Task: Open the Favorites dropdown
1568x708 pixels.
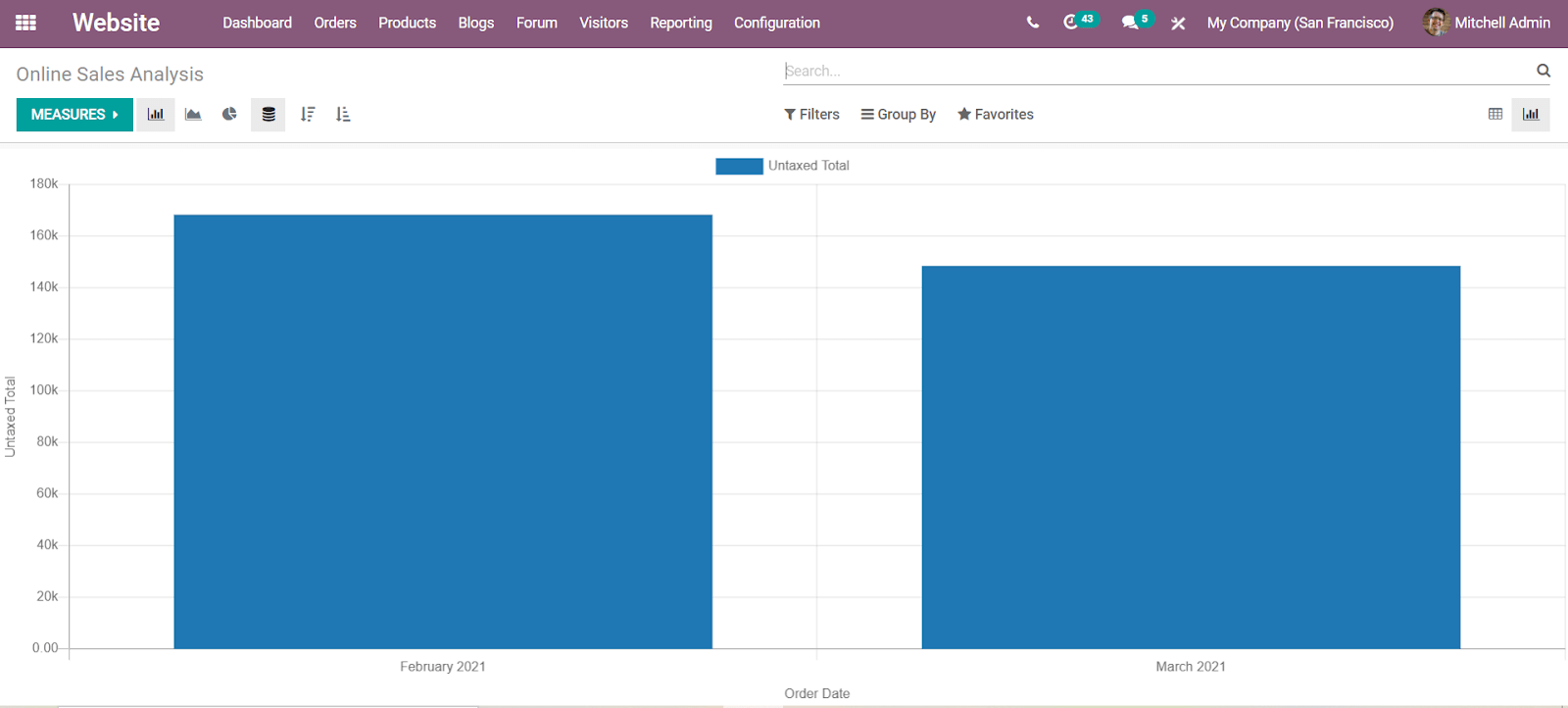Action: 996,115
